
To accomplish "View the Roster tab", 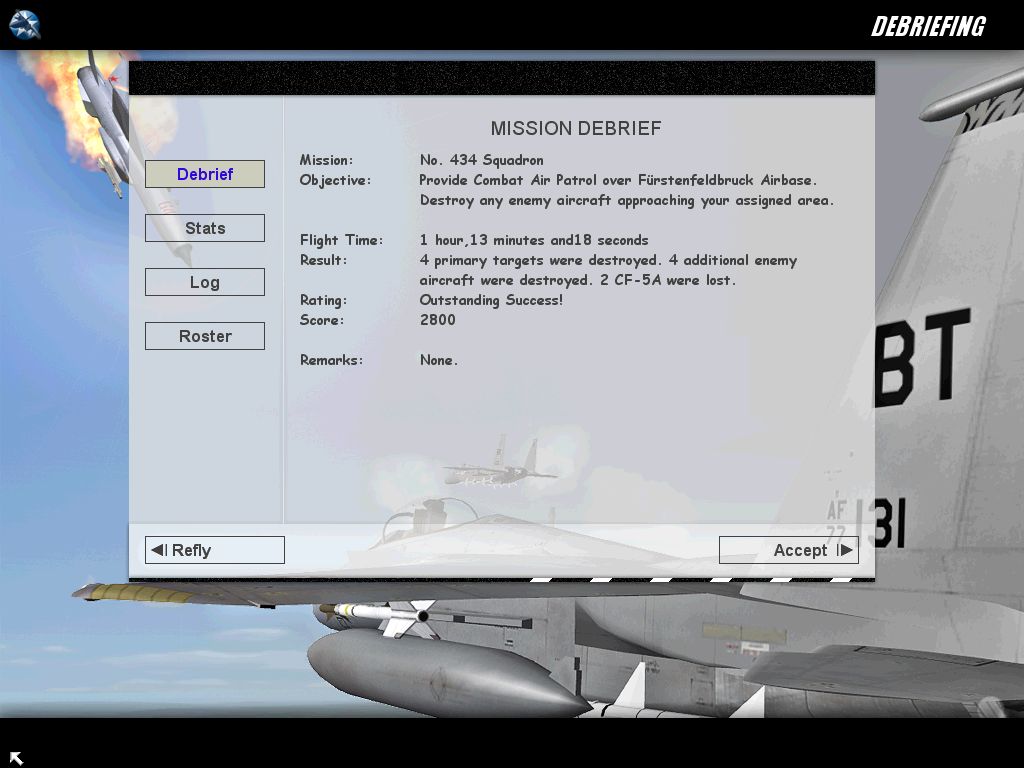I will point(205,336).
